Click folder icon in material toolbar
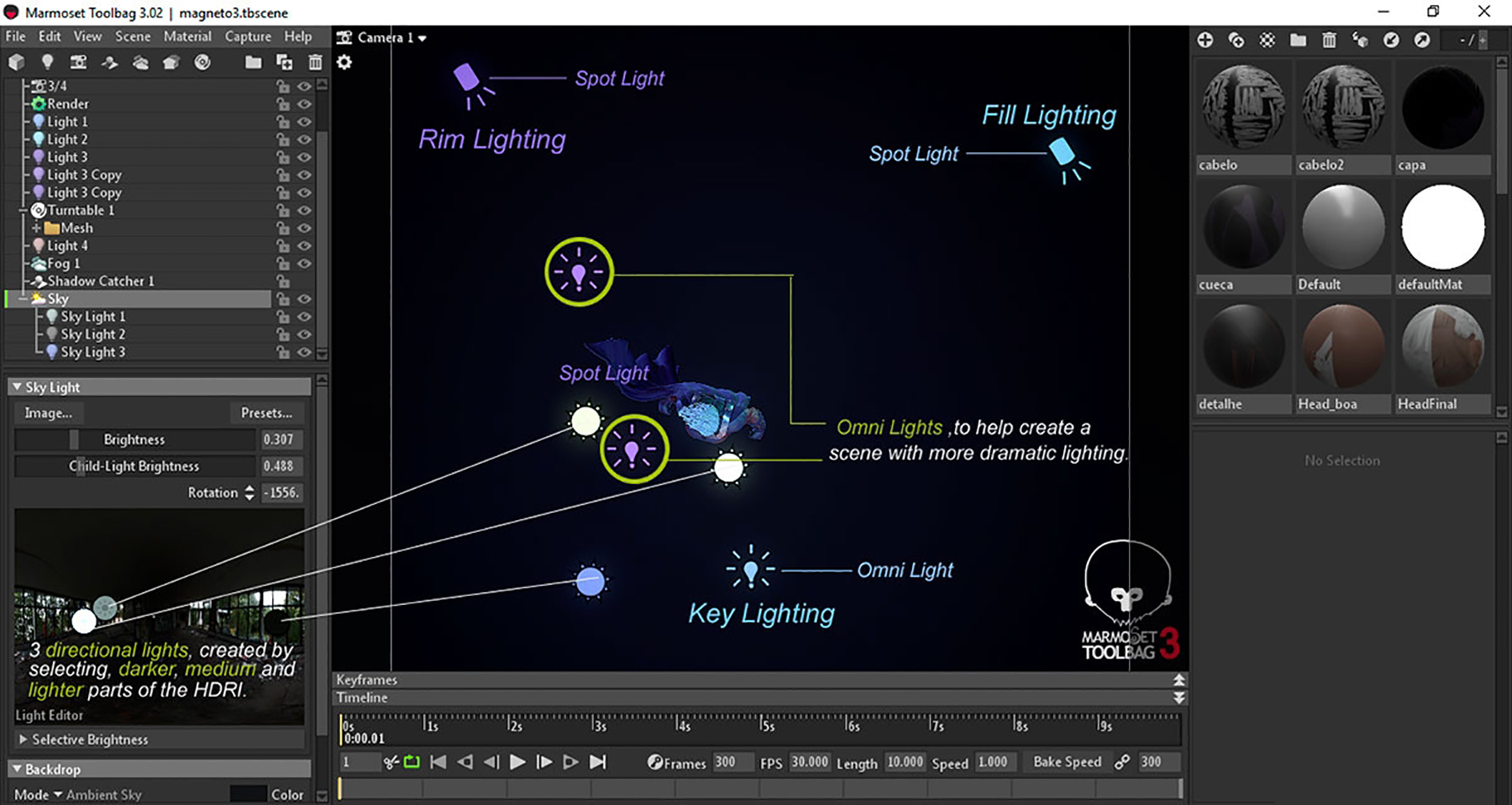This screenshot has width=1512, height=805. [x=1298, y=40]
